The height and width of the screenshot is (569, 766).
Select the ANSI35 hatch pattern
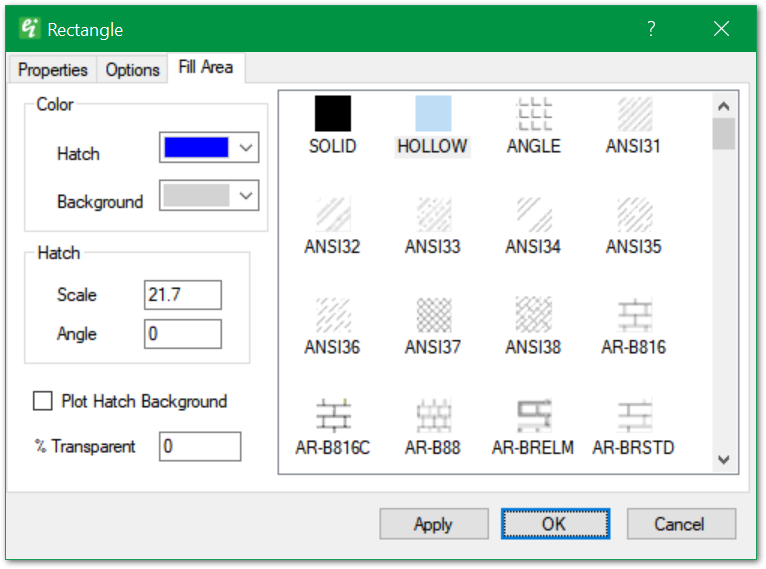[x=634, y=226]
